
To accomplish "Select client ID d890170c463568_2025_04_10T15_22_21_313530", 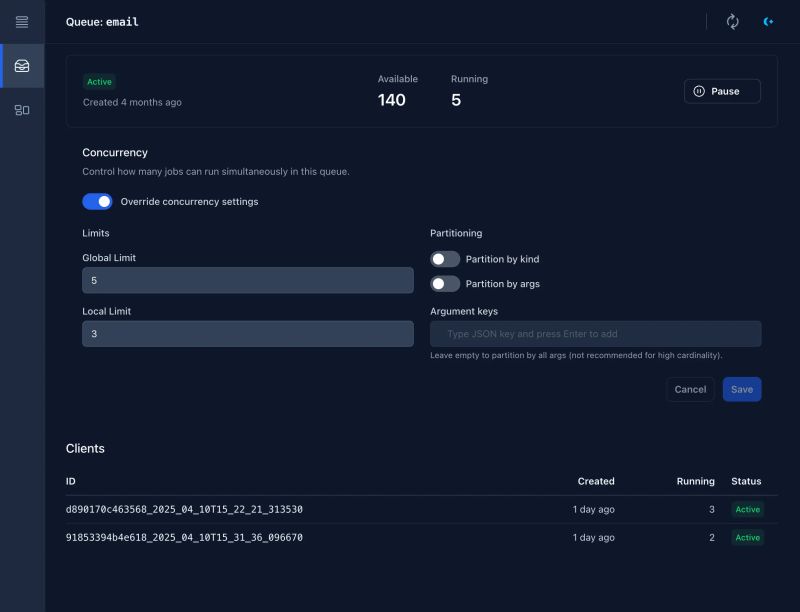I will coord(184,509).
